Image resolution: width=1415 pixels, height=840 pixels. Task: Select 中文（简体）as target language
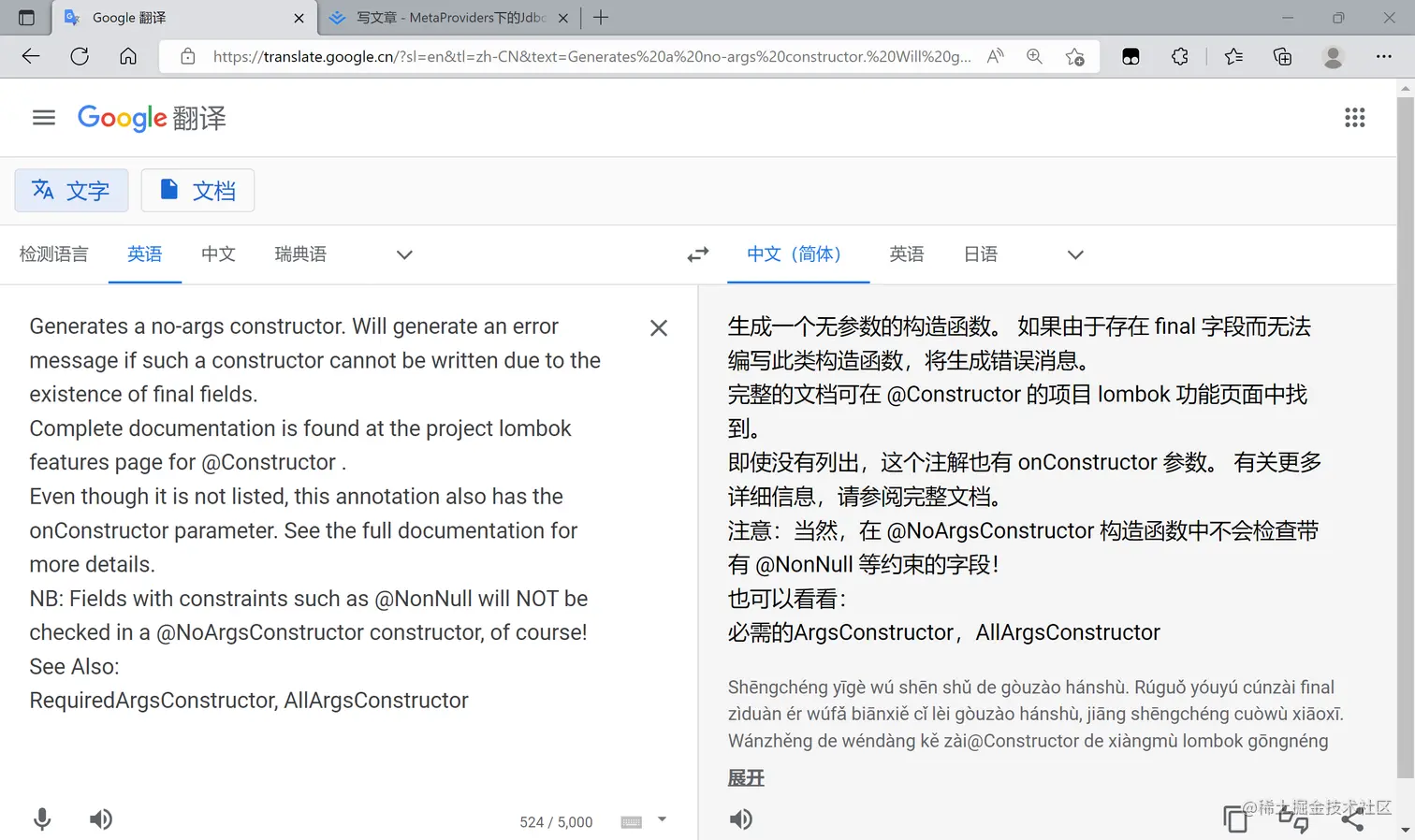click(x=798, y=254)
